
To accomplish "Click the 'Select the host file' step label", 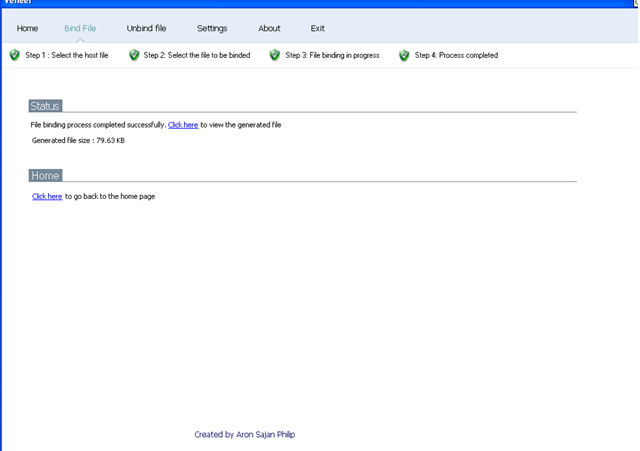I will pos(67,55).
